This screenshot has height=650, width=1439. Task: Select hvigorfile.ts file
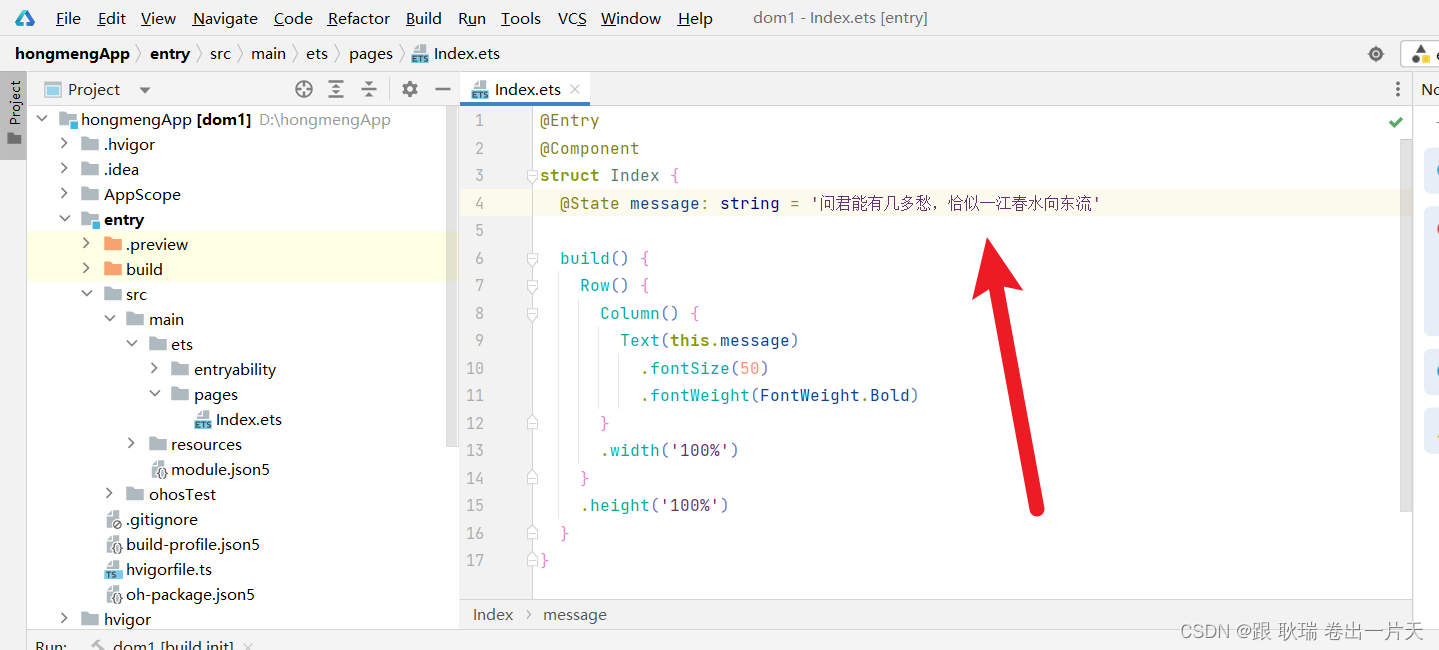point(159,569)
